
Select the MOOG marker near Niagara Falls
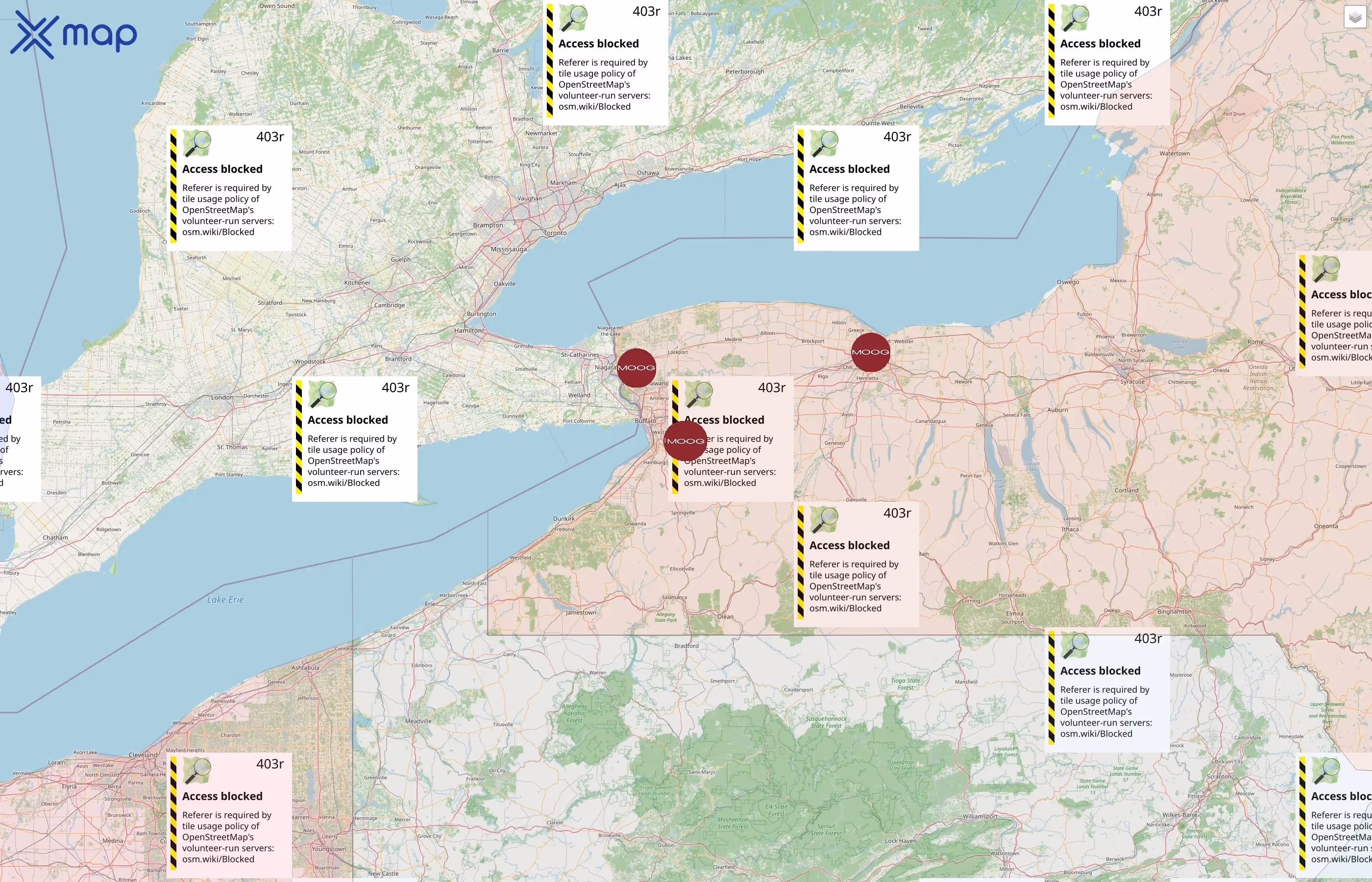pos(636,367)
